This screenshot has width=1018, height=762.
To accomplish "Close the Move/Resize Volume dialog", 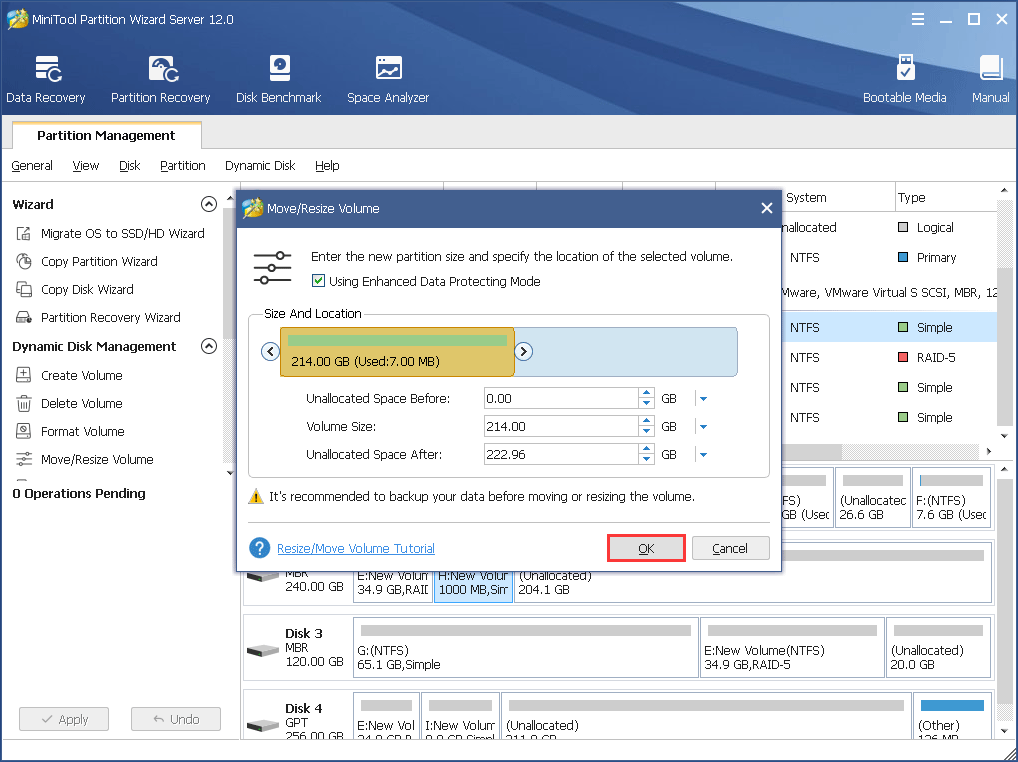I will tap(767, 208).
